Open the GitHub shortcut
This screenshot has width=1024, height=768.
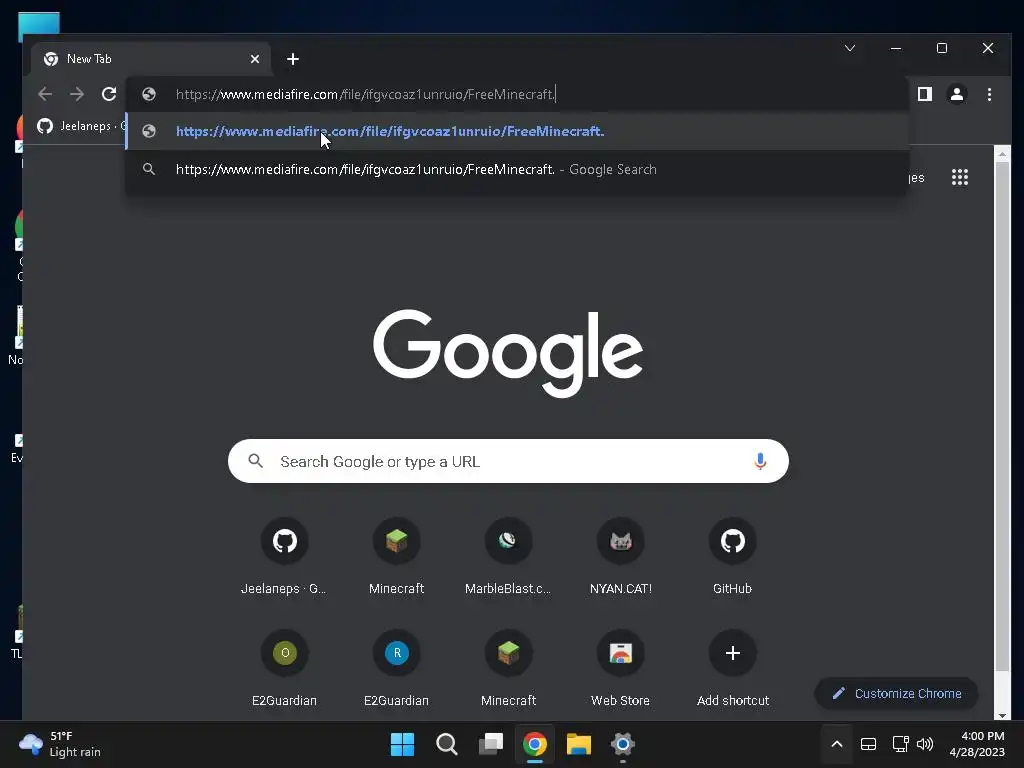tap(732, 557)
